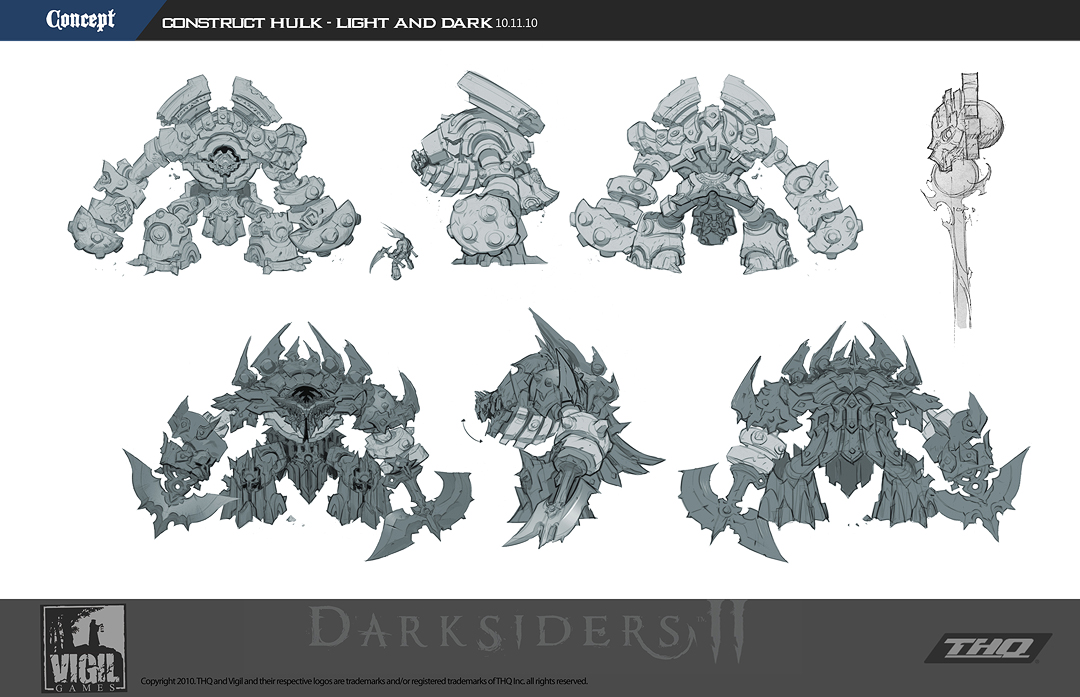This screenshot has width=1080, height=697.
Task: Select the dark construct hulk back view sketch
Action: click(854, 441)
